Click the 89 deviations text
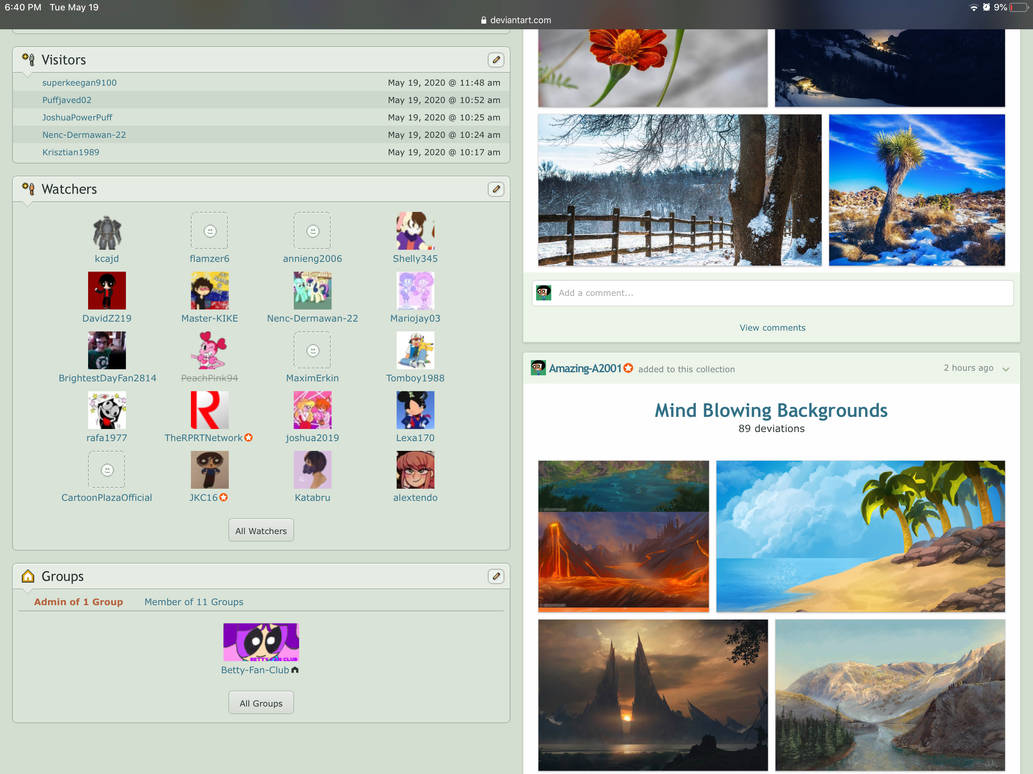Screen dimensions: 1033x774 coord(771,429)
